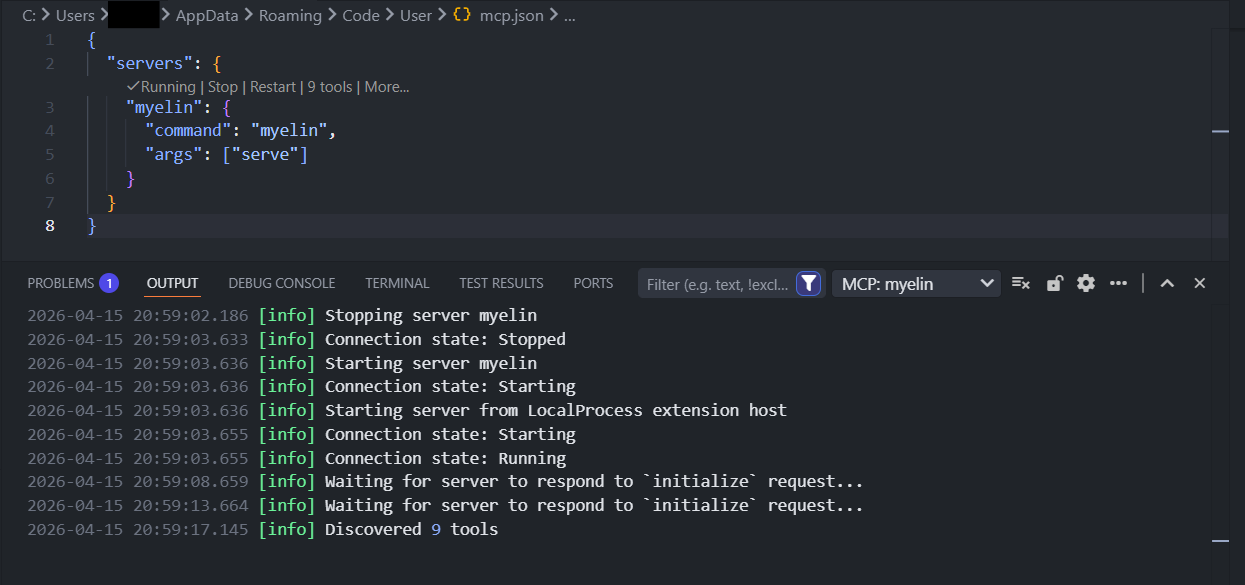The image size is (1245, 585).
Task: Click the trailing breadcrumb ellipsis expander
Action: 570,15
